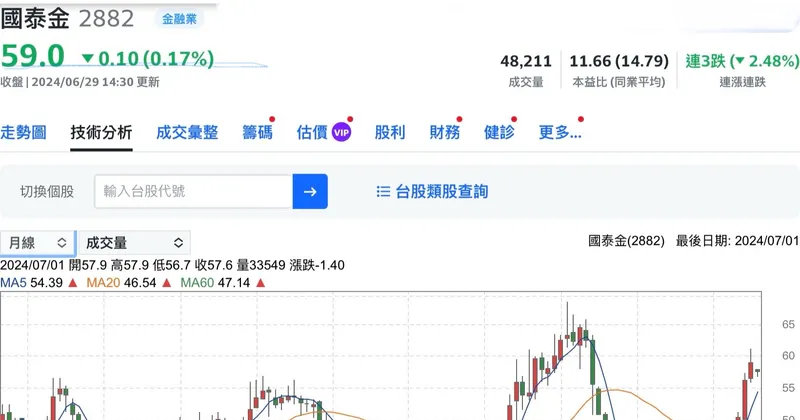Open the 財務 tab
The image size is (800, 420).
pos(444,132)
